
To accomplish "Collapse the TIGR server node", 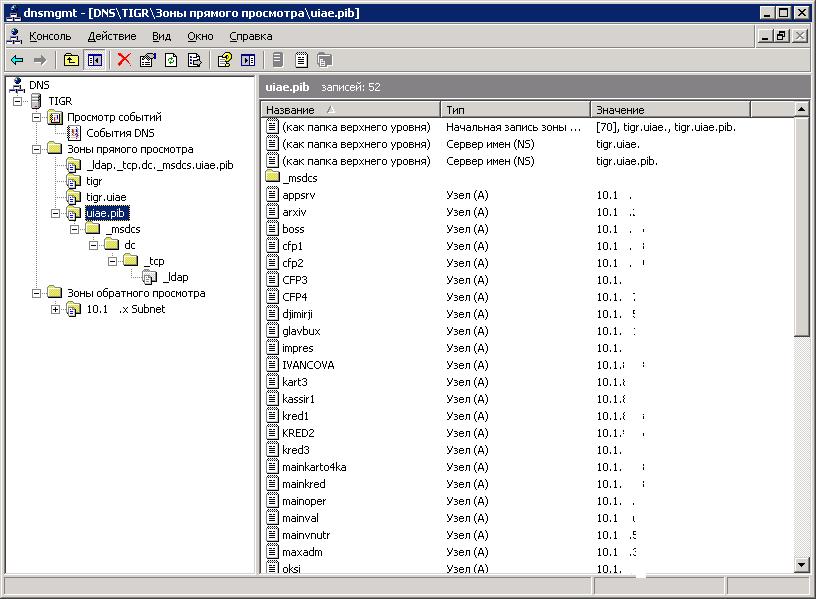I will [18, 101].
